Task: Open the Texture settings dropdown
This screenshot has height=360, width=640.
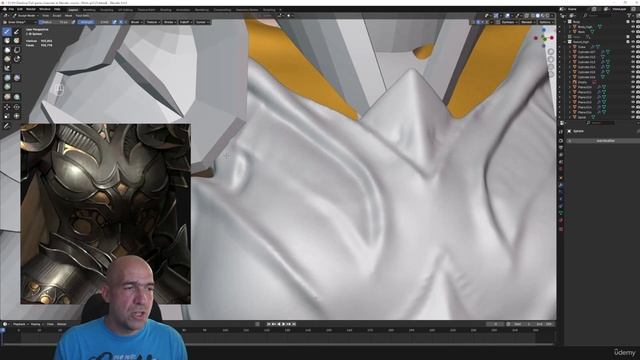Action: pos(154,22)
